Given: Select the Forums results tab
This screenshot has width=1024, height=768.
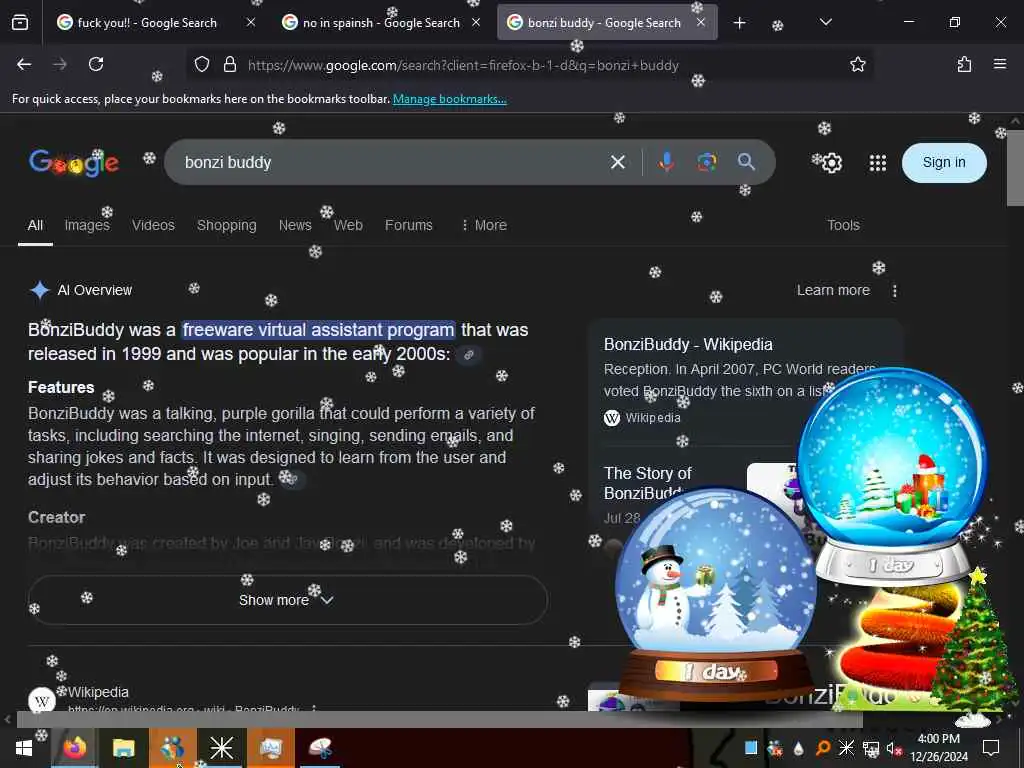Looking at the screenshot, I should 409,225.
